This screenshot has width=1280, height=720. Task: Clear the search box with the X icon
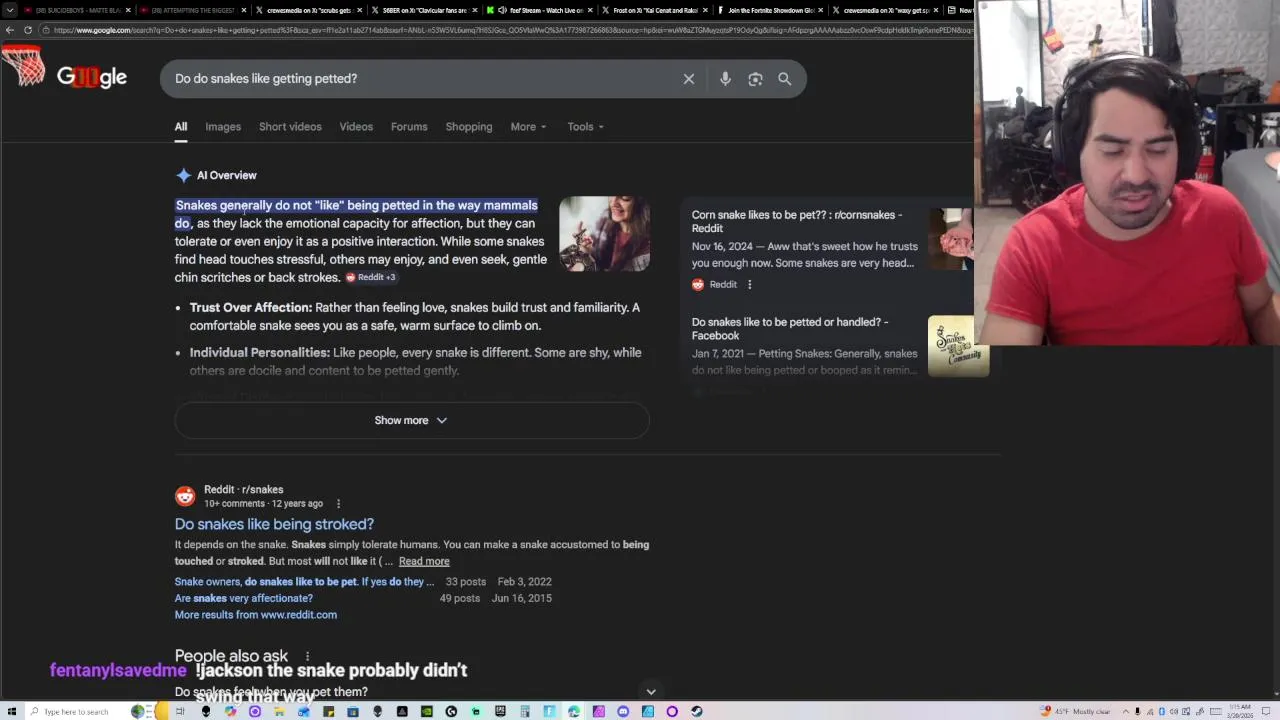point(689,79)
